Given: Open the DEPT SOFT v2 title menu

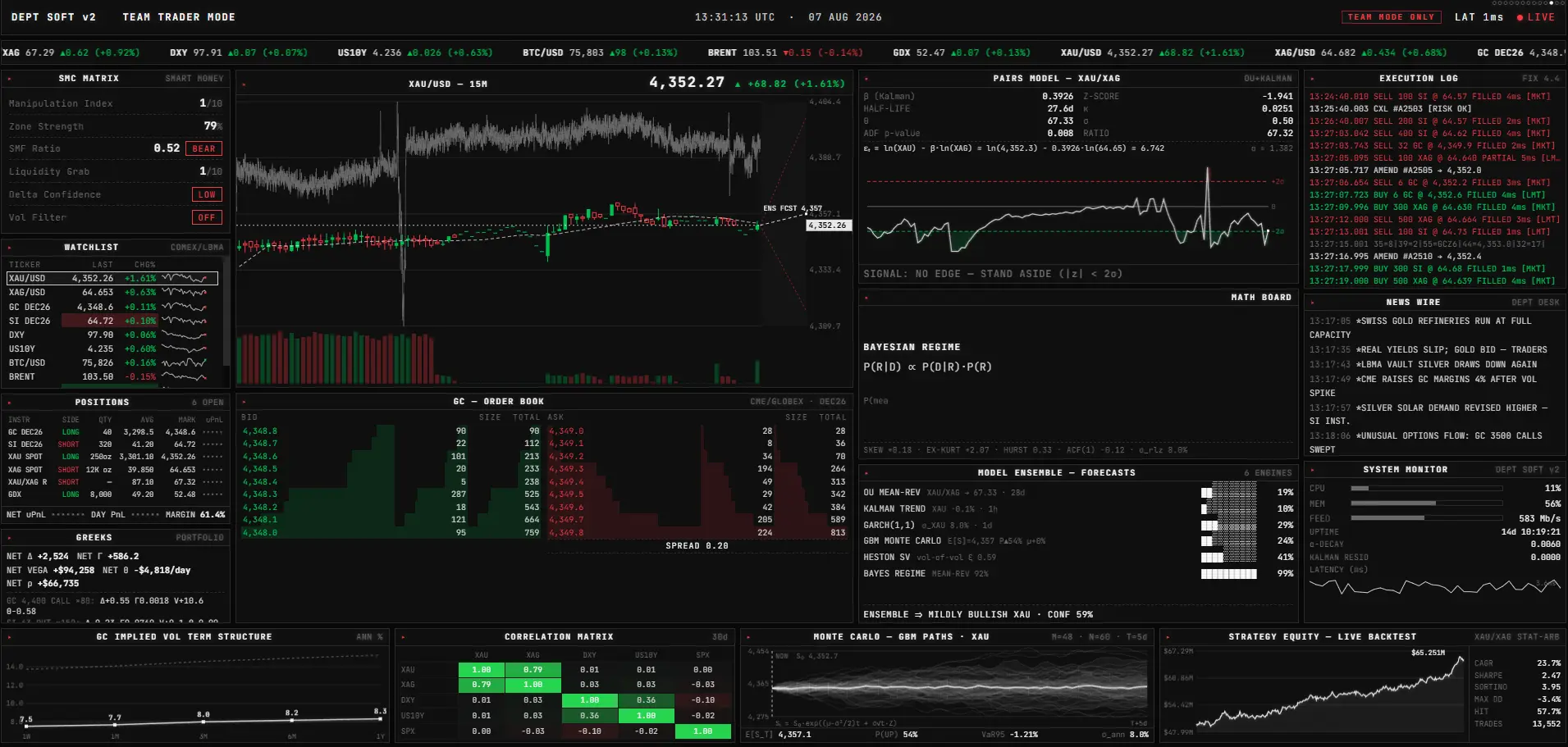Looking at the screenshot, I should [x=53, y=17].
